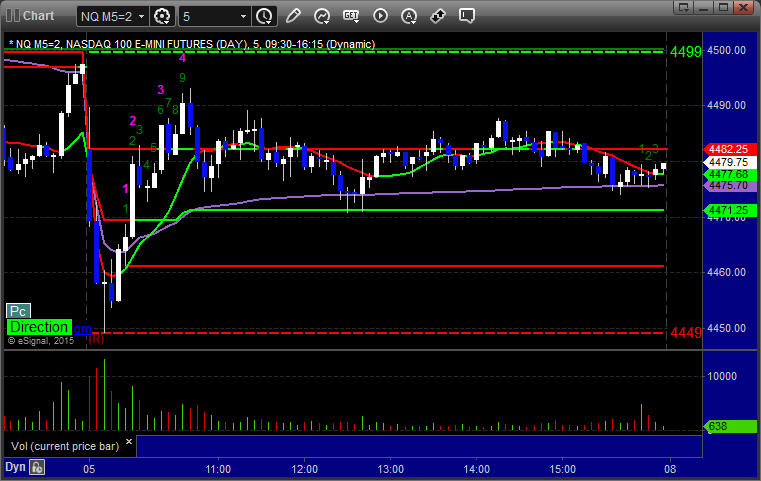The image size is (761, 481).
Task: Minimize the Chart window
Action: click(704, 7)
